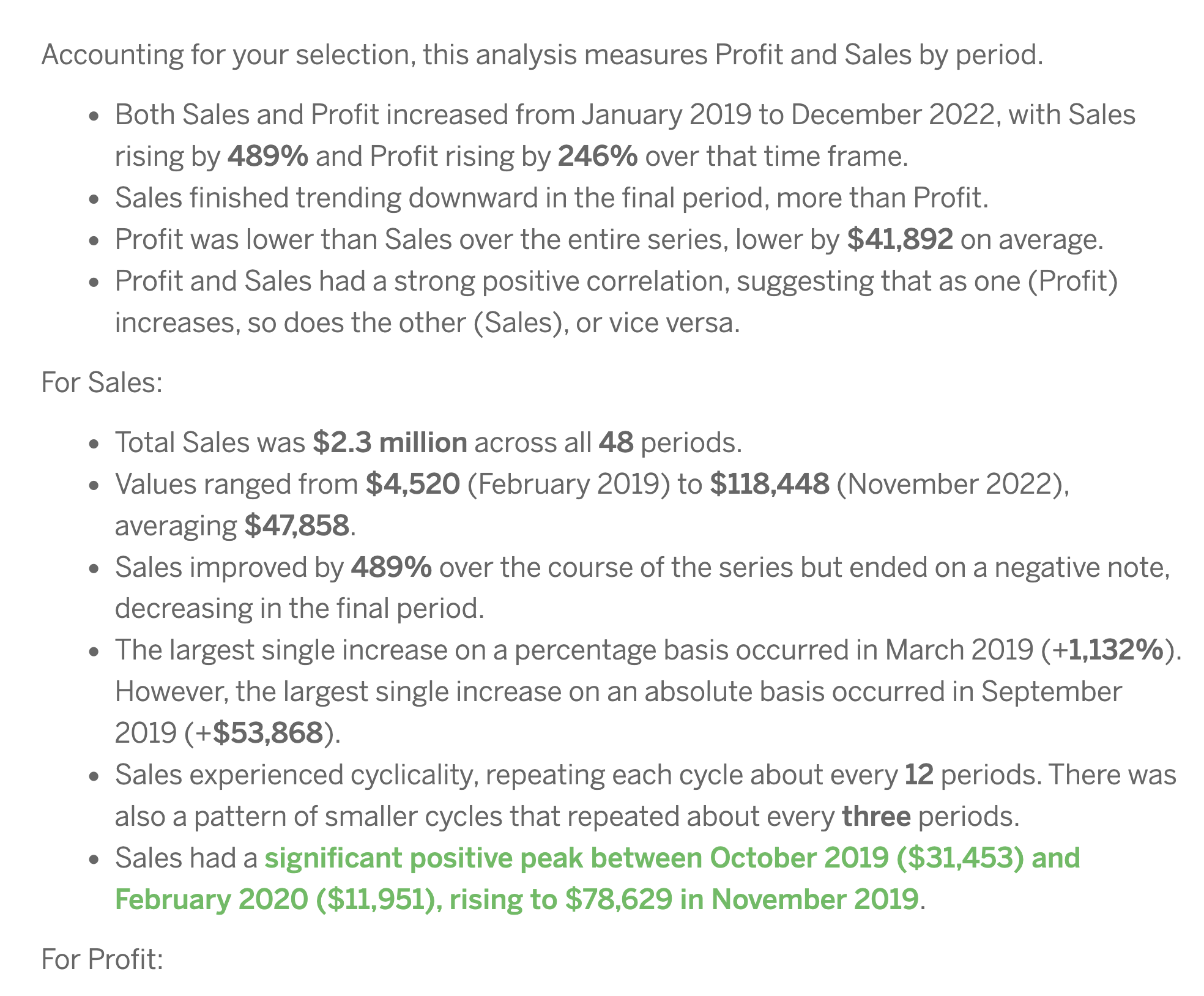Click the 'Accounting for your selection' intro sentence

click(542, 55)
